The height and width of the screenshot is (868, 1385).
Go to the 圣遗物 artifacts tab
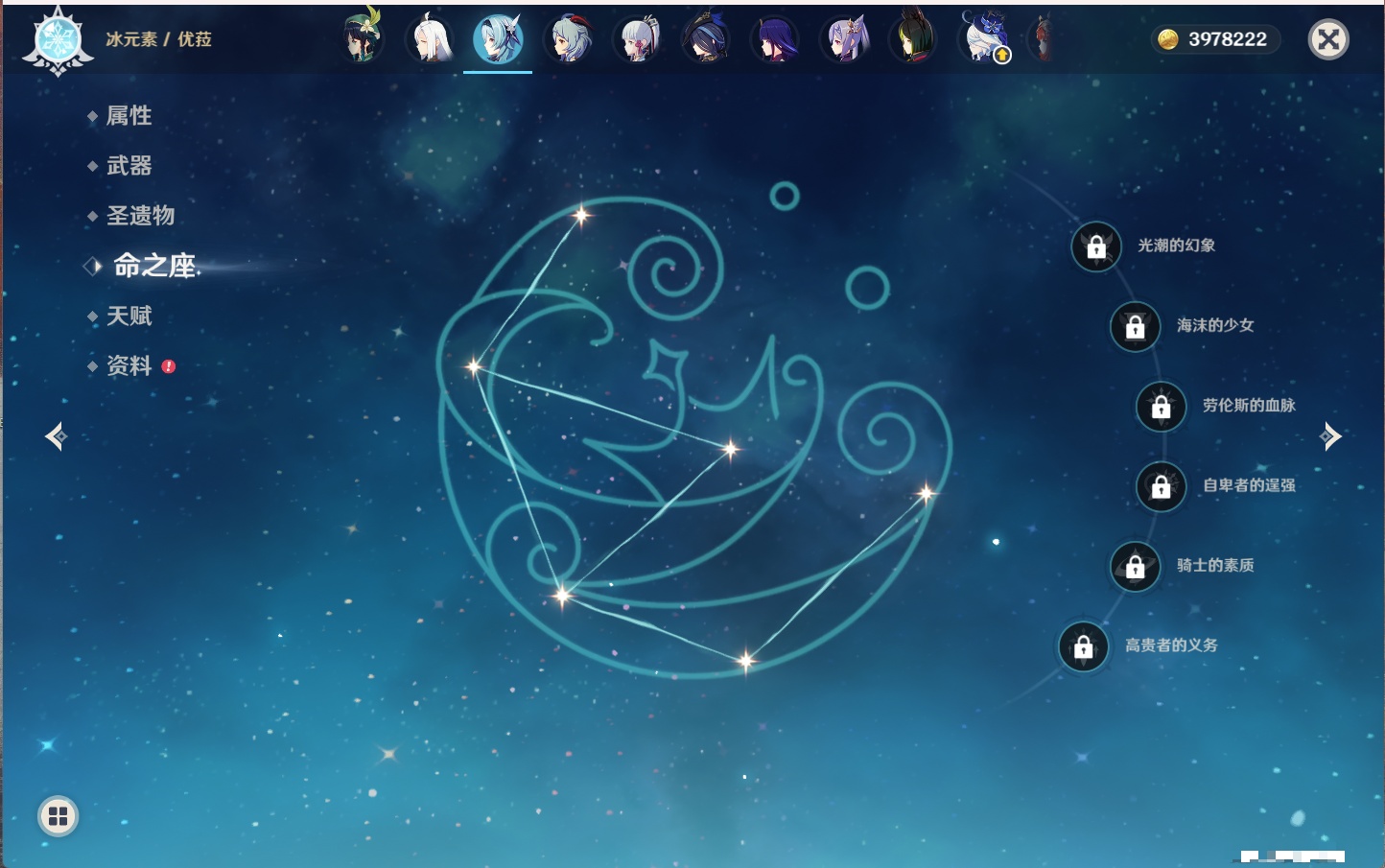pos(140,216)
